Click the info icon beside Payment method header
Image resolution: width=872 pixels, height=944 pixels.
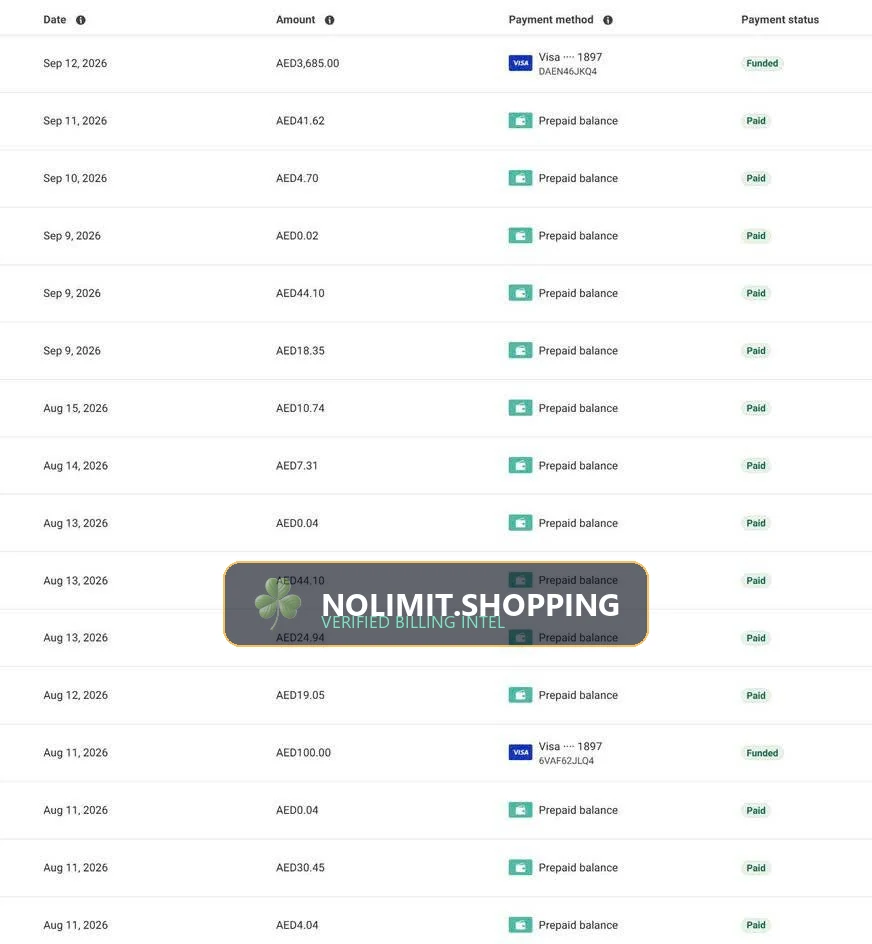click(x=608, y=20)
